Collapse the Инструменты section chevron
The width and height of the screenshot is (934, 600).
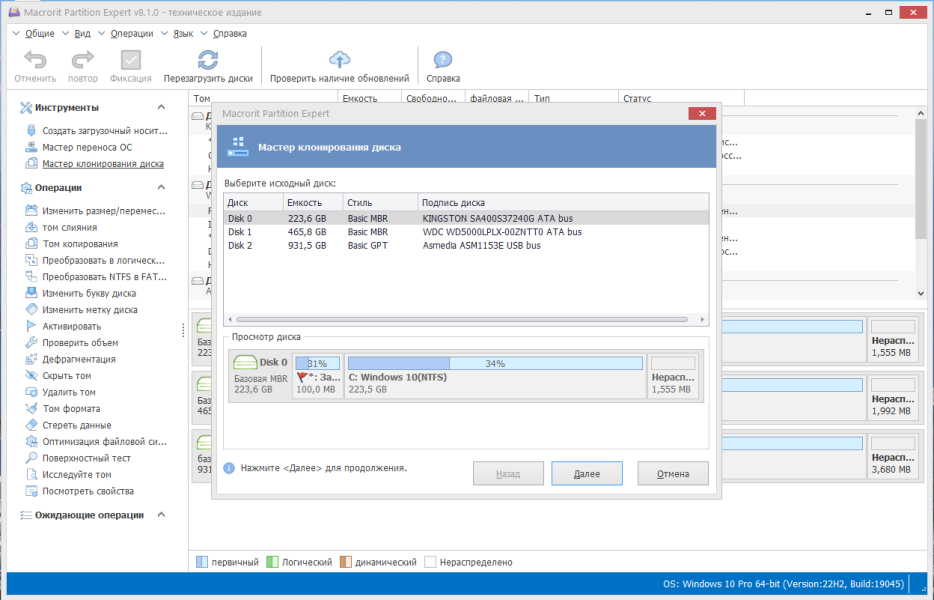161,107
